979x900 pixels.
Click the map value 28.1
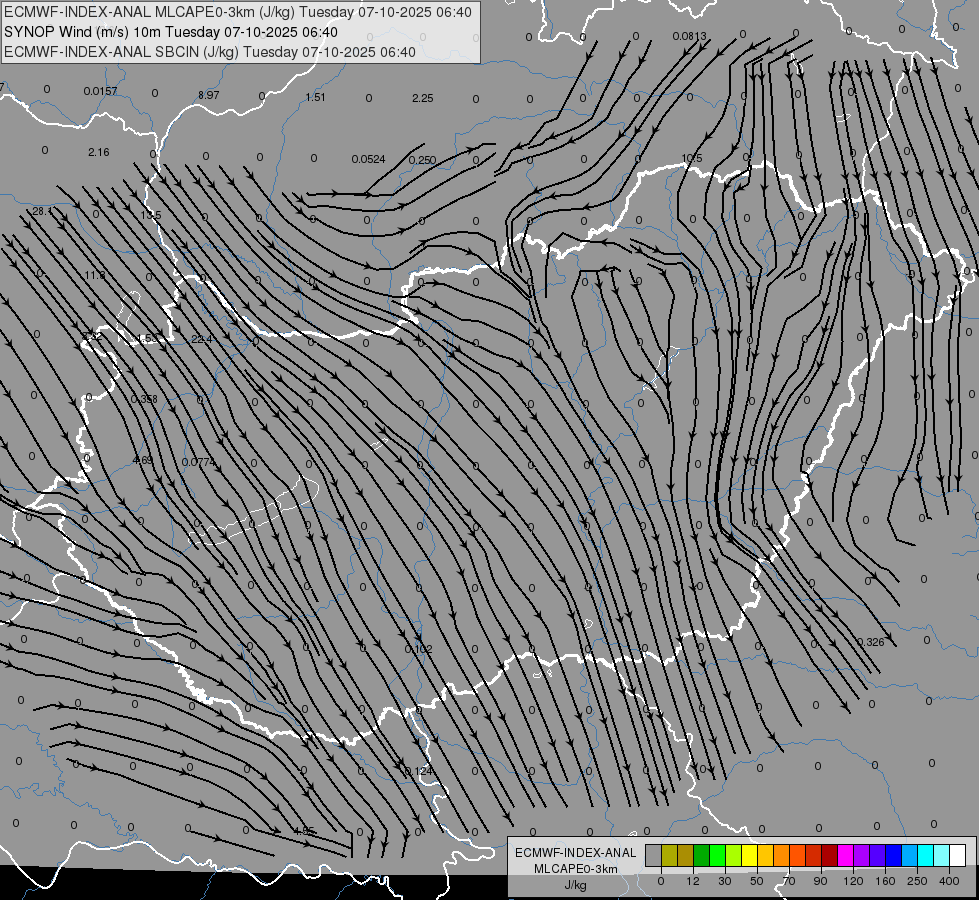coord(42,212)
